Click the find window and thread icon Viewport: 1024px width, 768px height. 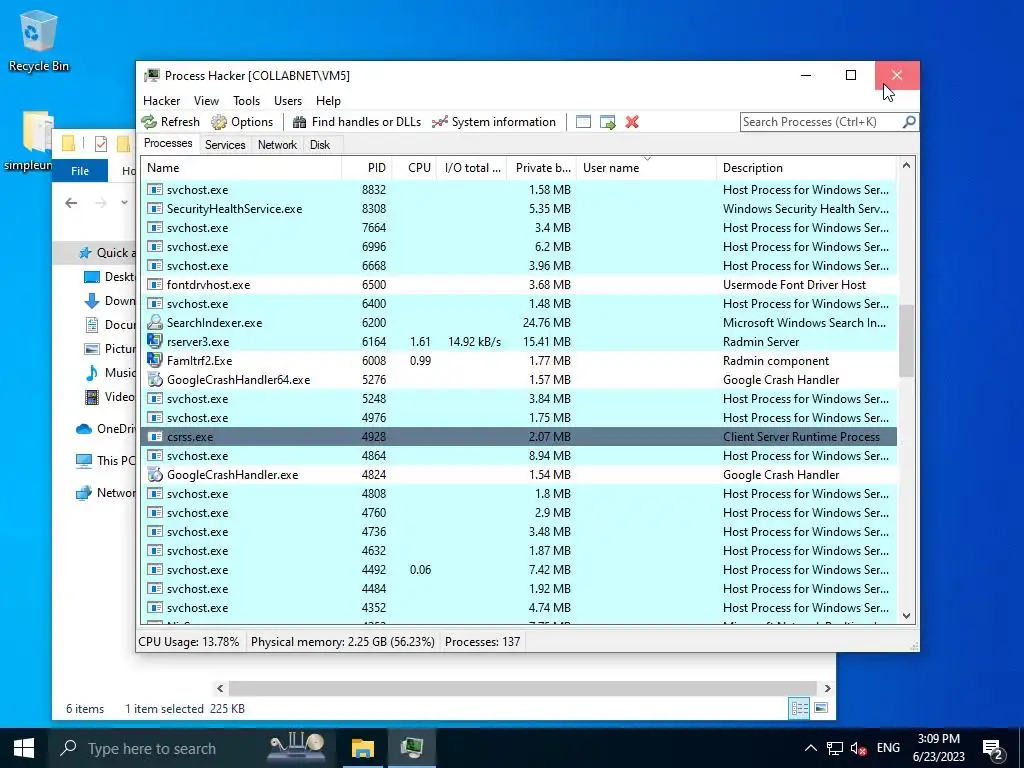pos(608,122)
